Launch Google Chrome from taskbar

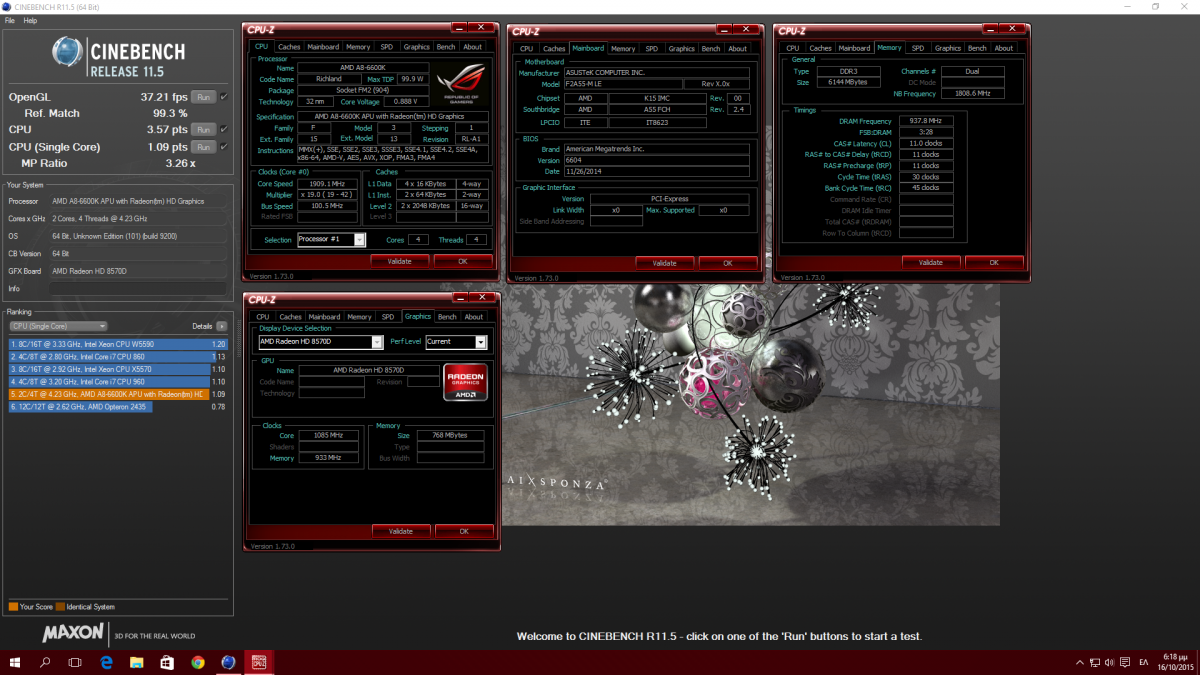198,662
